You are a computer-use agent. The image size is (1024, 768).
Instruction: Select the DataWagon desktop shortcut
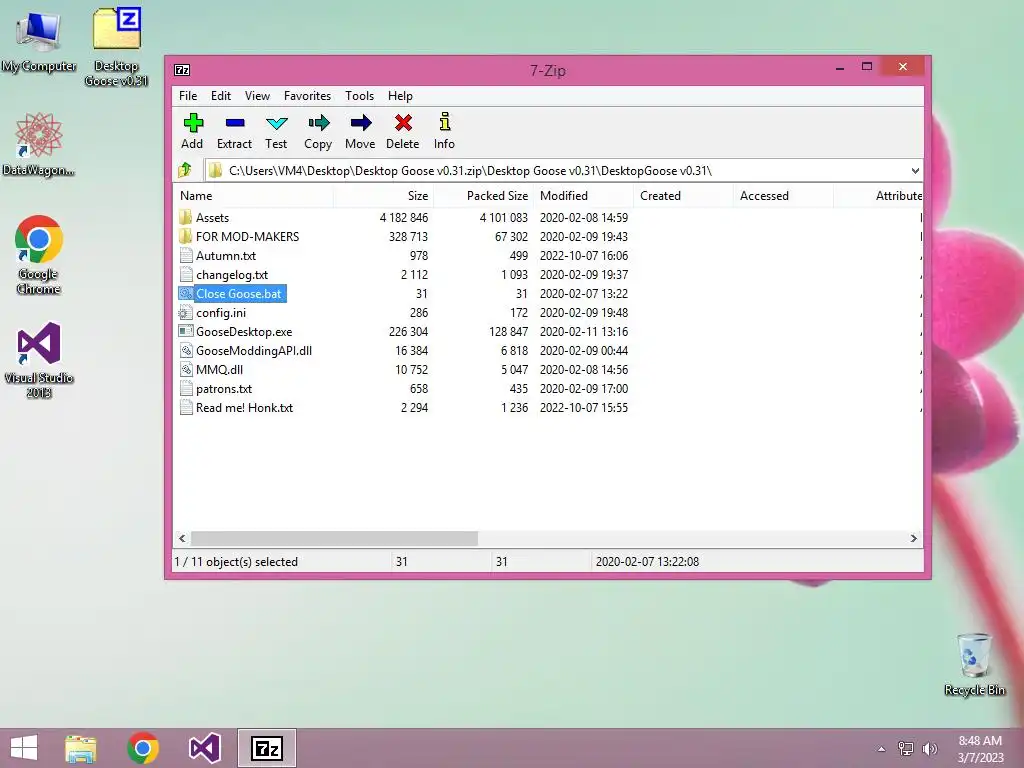[x=39, y=144]
